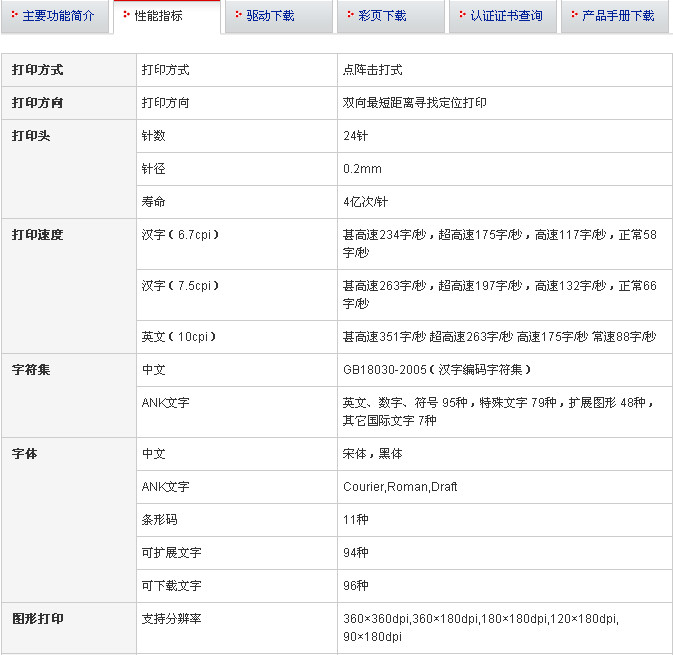The image size is (673, 655).
Task: Select the 打印速度 category cell
Action: point(38,235)
